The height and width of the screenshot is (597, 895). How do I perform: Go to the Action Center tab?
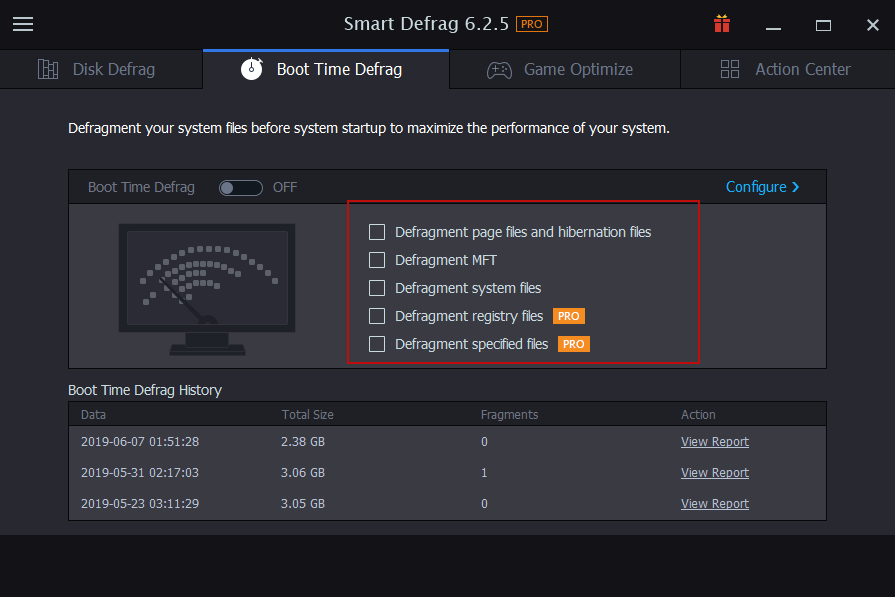pos(788,69)
